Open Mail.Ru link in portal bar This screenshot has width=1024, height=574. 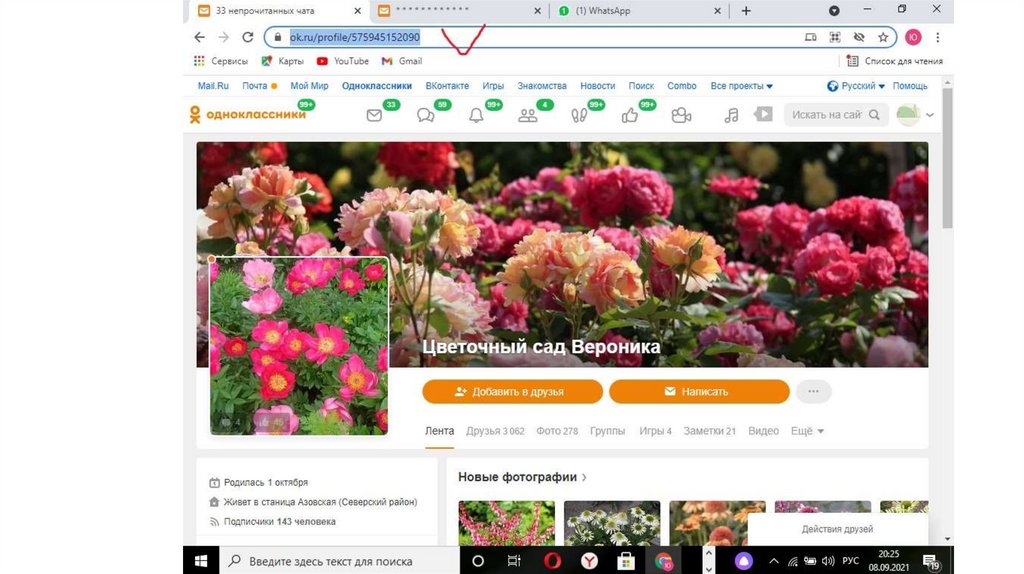tap(213, 86)
